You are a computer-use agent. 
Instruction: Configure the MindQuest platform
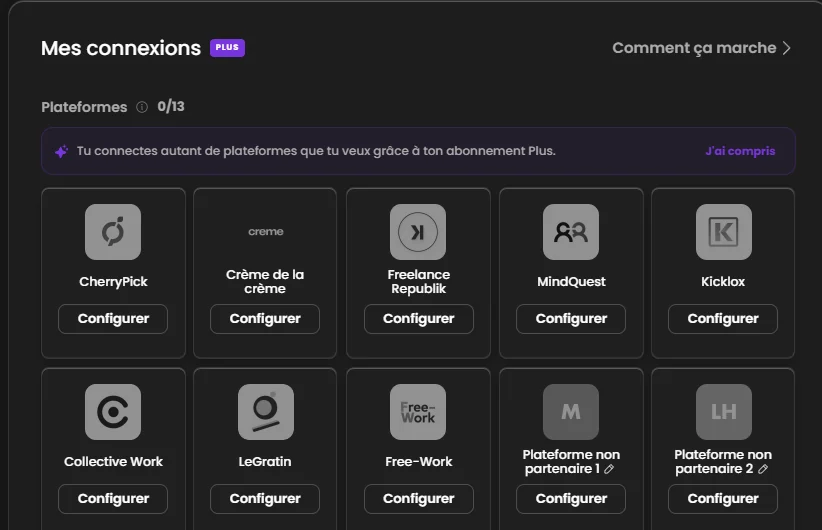[x=571, y=319]
